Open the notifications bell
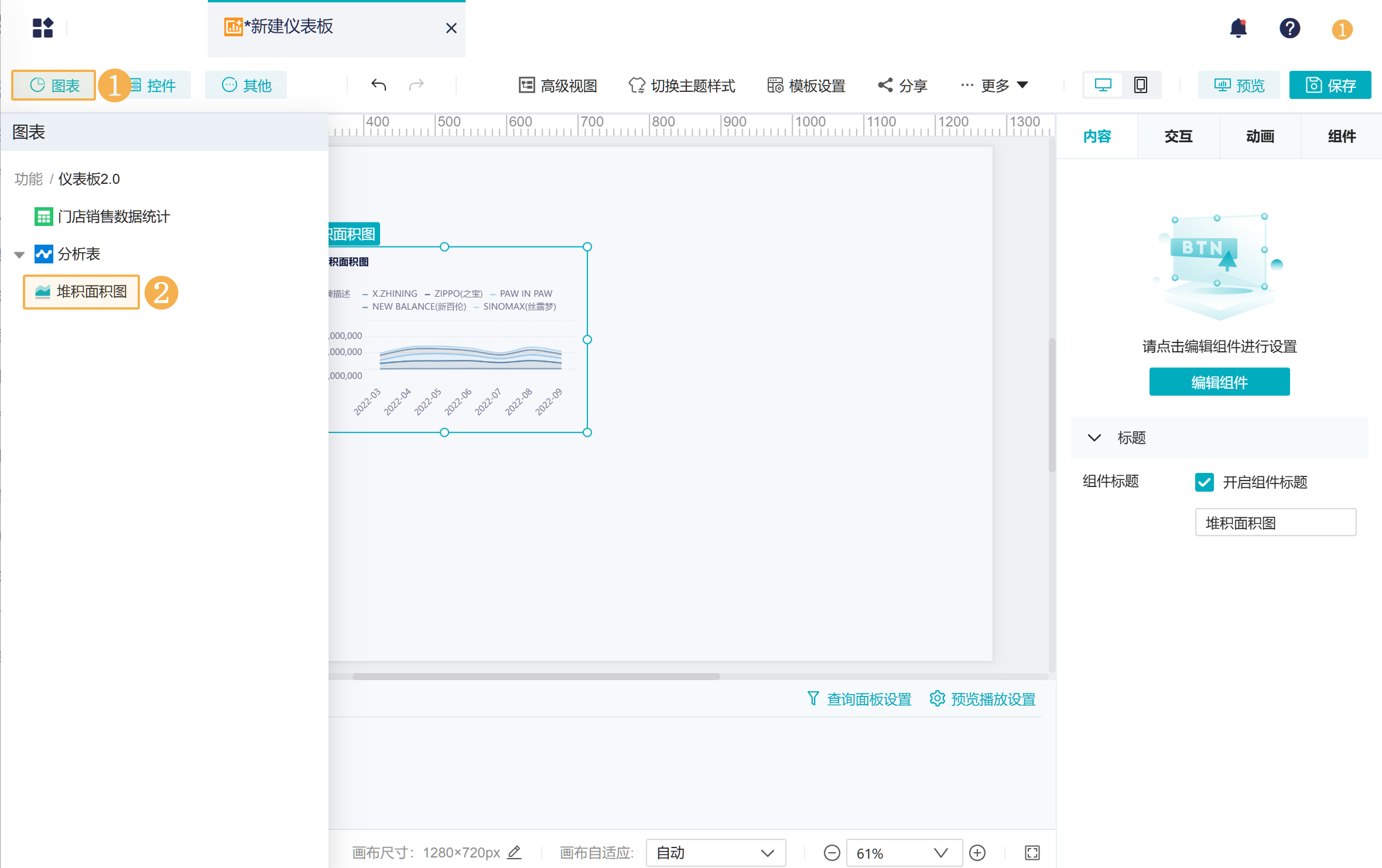The image size is (1382, 868). 1238,28
